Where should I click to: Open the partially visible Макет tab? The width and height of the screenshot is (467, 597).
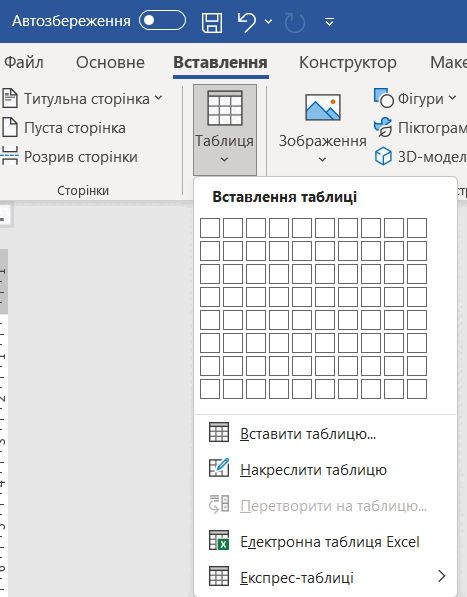[448, 62]
